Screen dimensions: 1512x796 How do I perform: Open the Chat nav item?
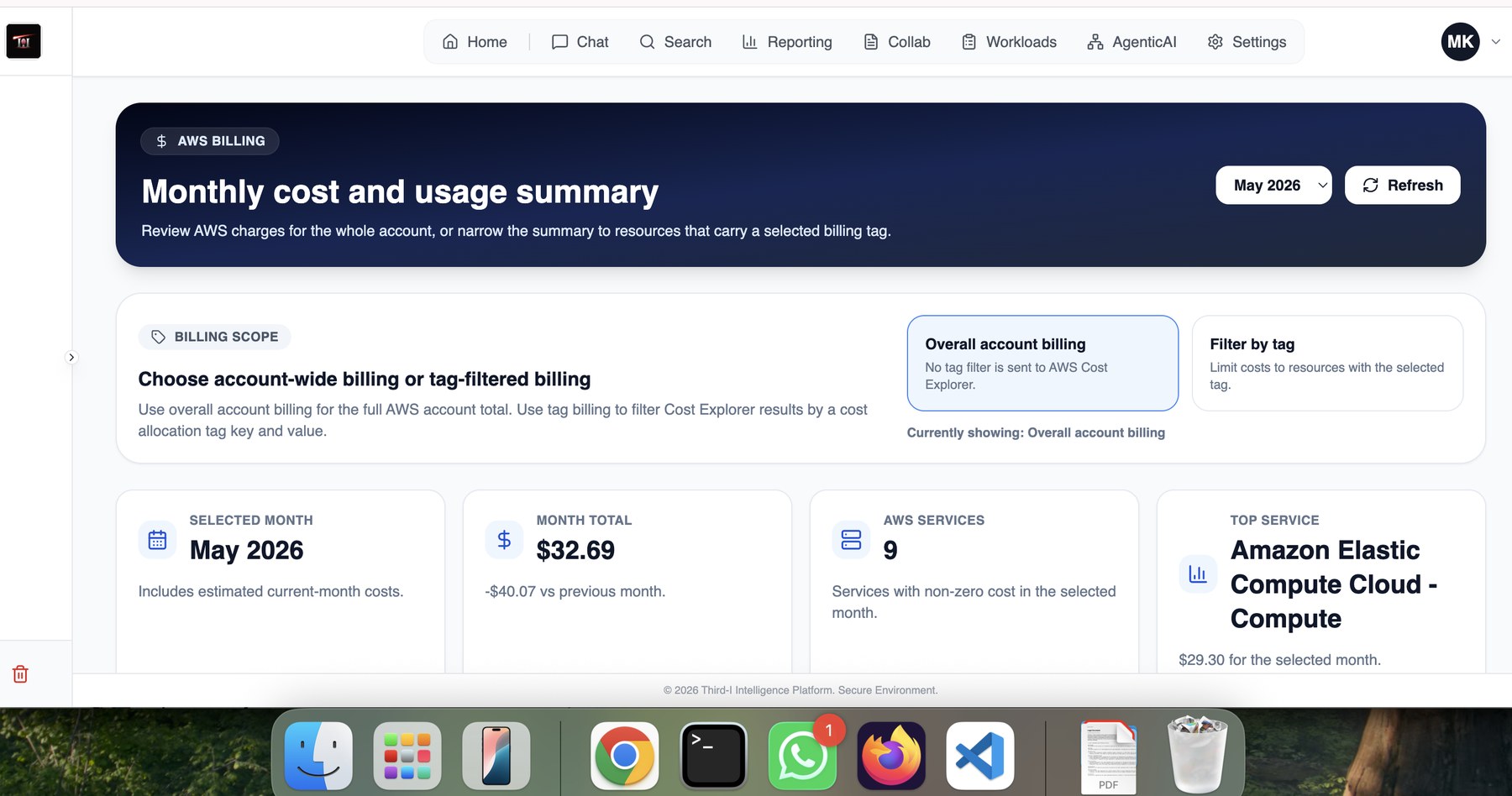point(580,42)
